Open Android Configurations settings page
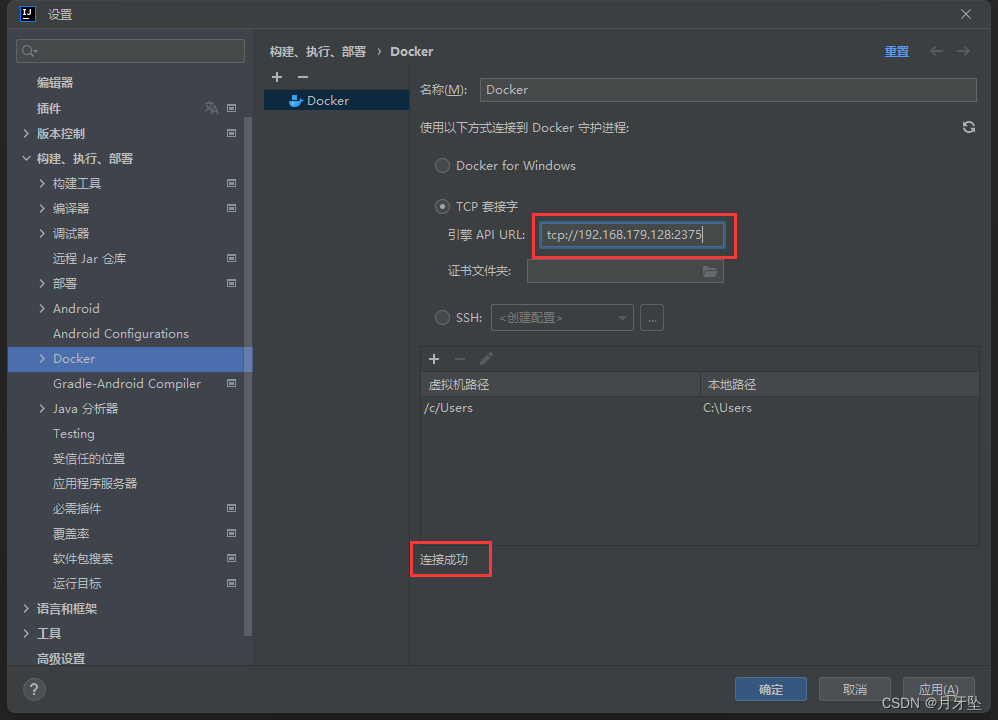Image resolution: width=998 pixels, height=720 pixels. point(121,334)
